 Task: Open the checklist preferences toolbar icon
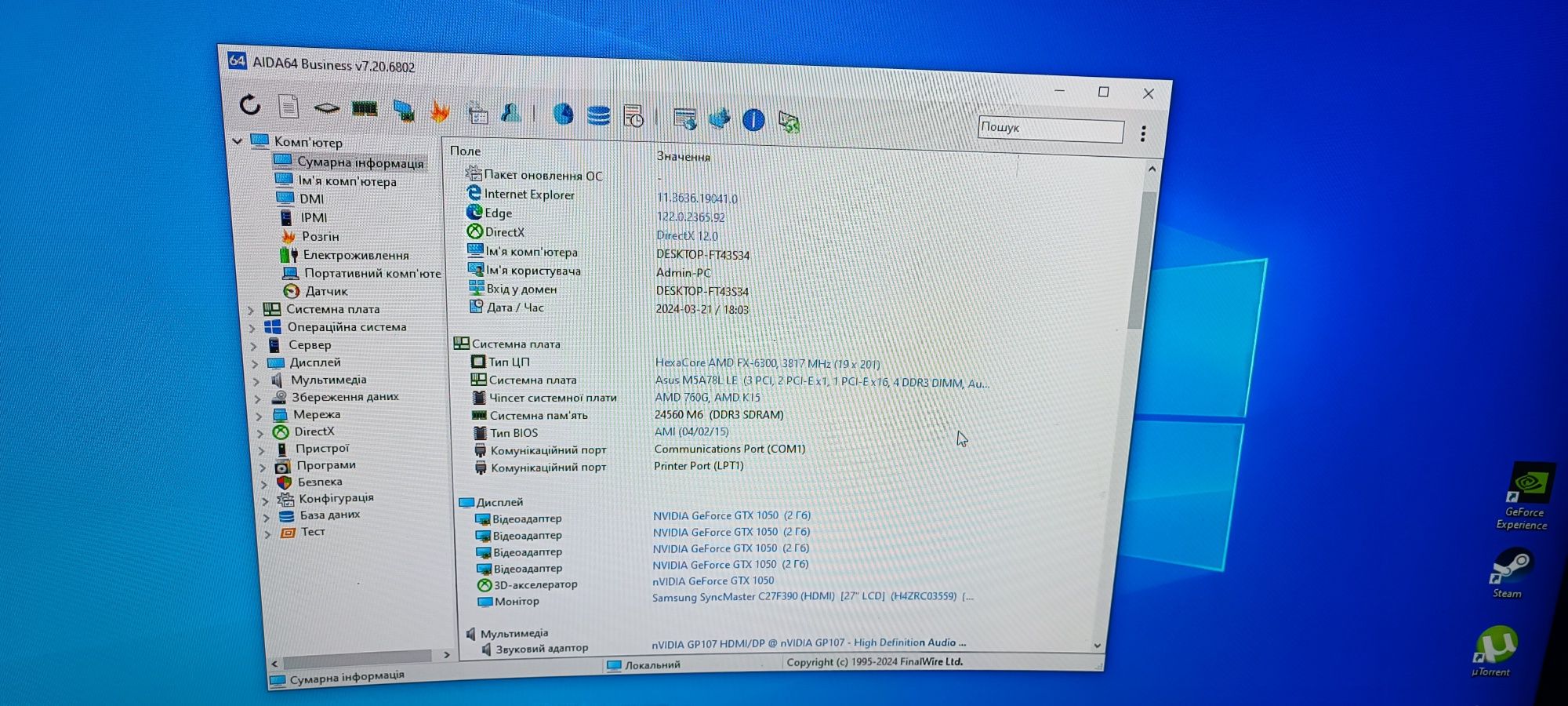[x=477, y=113]
